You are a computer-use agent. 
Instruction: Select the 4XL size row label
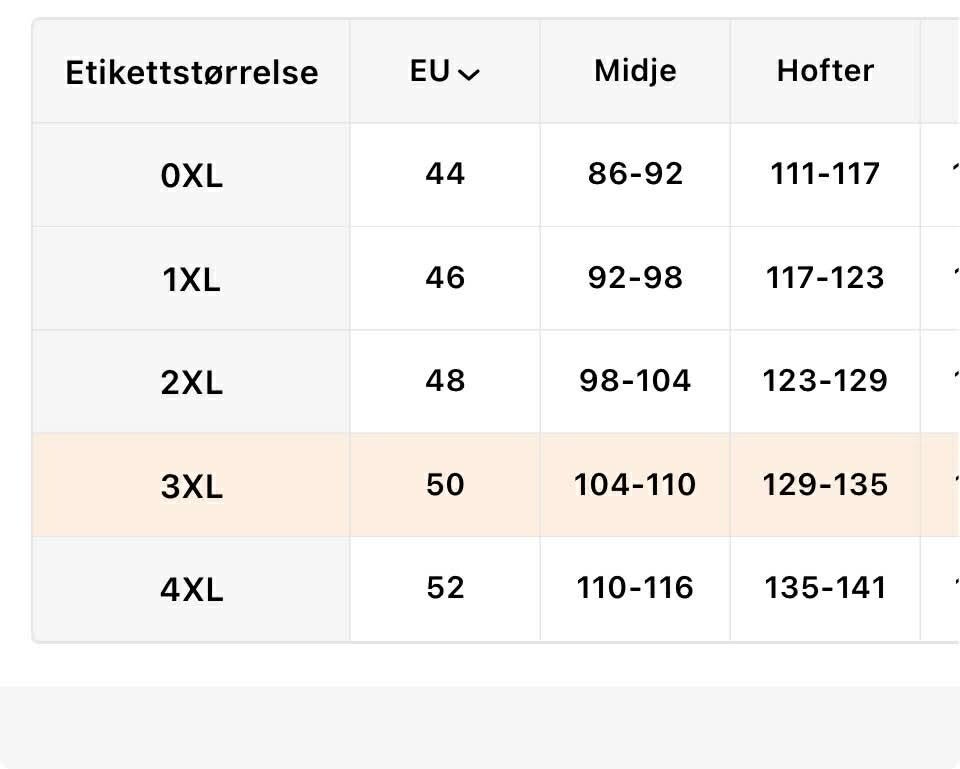pos(191,590)
